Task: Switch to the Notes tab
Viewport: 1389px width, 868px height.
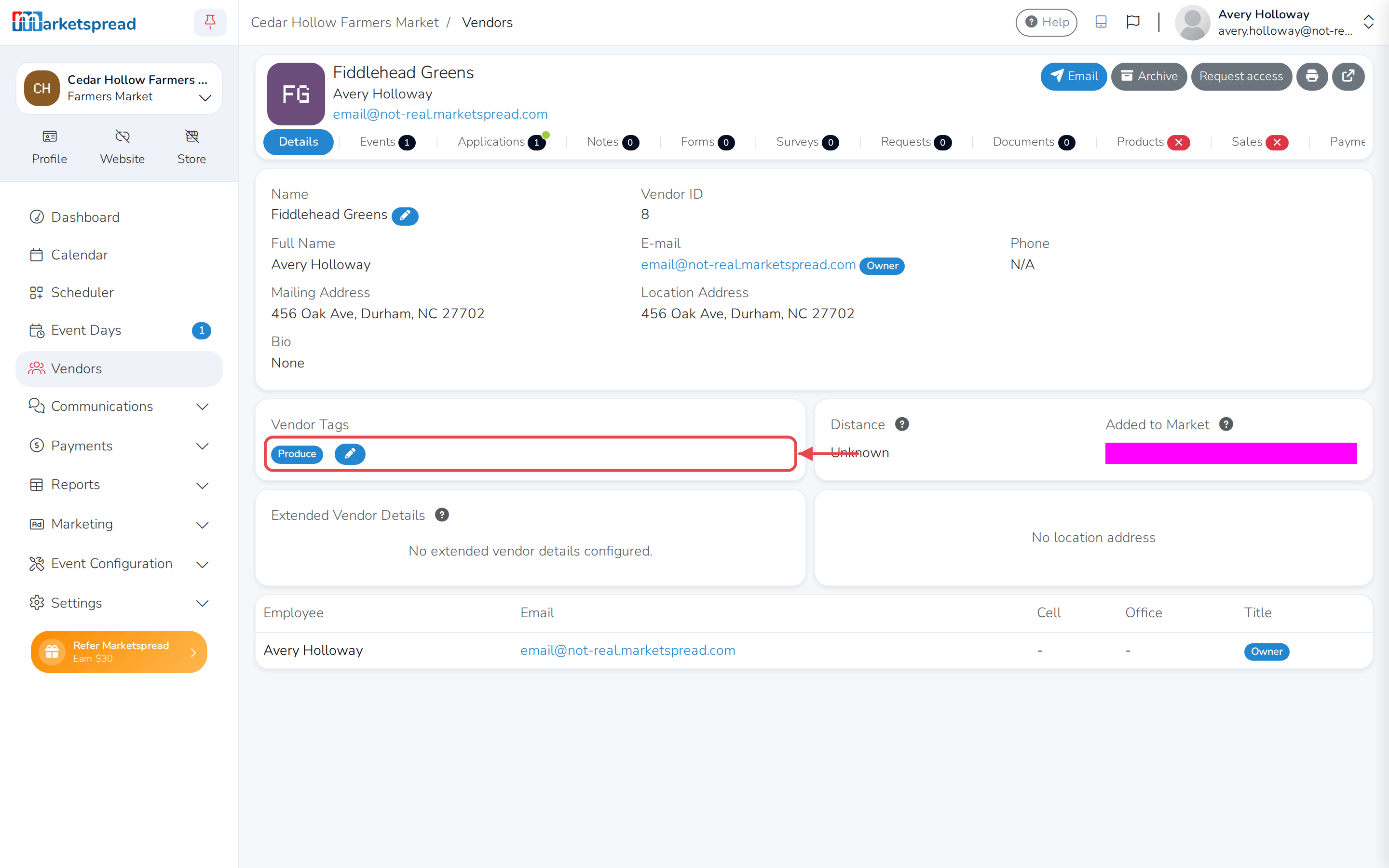Action: click(x=613, y=142)
